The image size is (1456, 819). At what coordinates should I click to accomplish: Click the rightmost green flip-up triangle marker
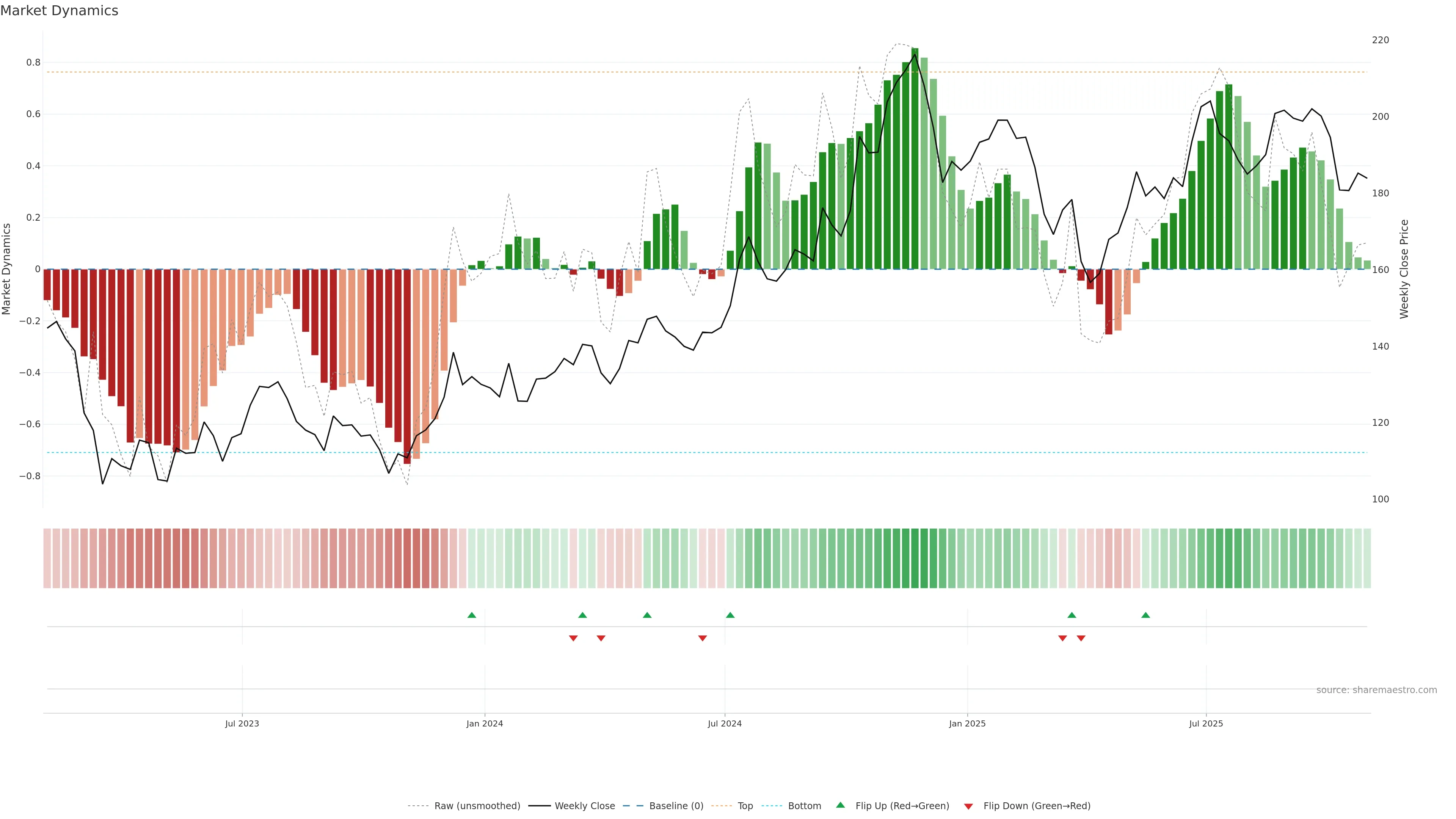pos(1145,615)
